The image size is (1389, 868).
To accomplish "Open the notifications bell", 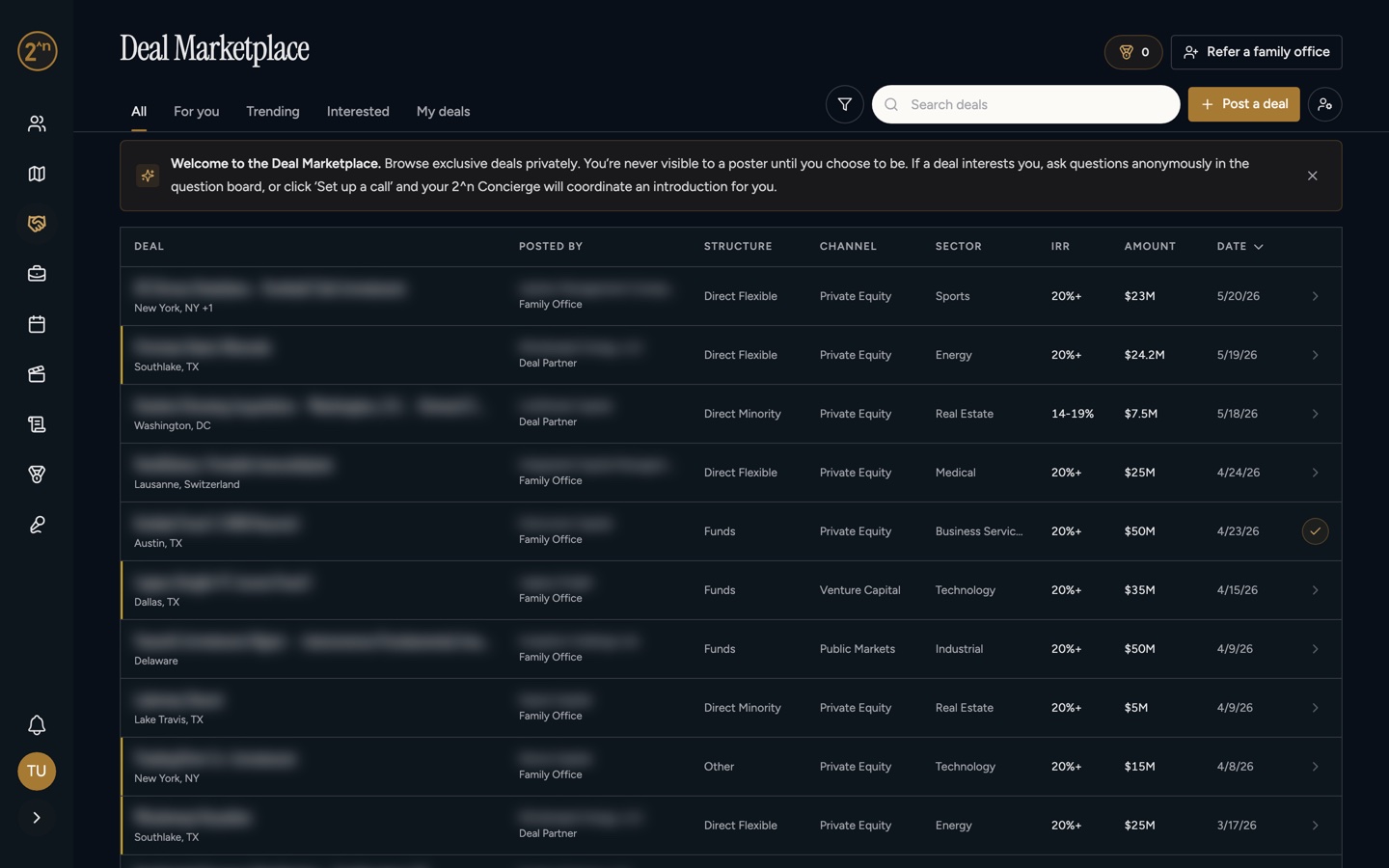I will (x=37, y=725).
